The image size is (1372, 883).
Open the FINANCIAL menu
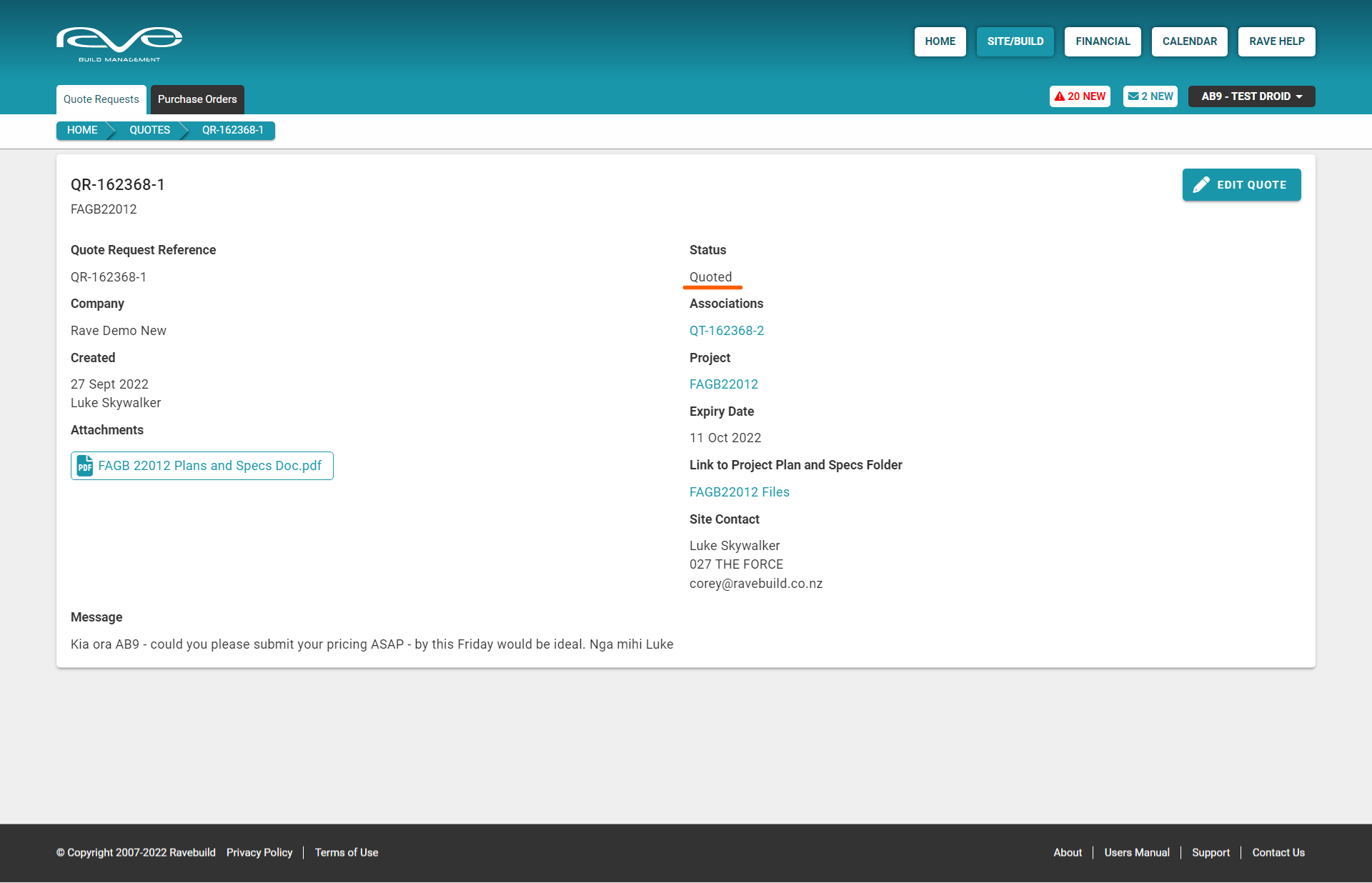point(1103,41)
